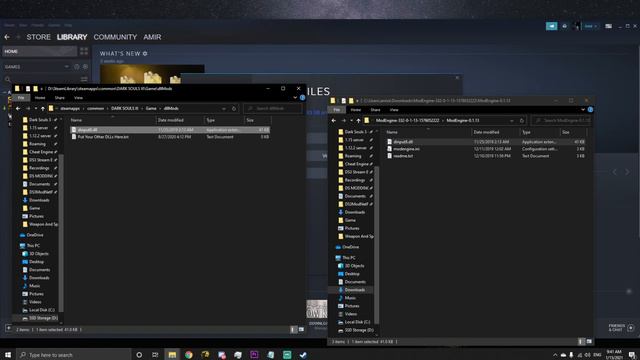This screenshot has height=360, width=640.
Task: Go up one folder in ModEngine window
Action: tap(358, 120)
